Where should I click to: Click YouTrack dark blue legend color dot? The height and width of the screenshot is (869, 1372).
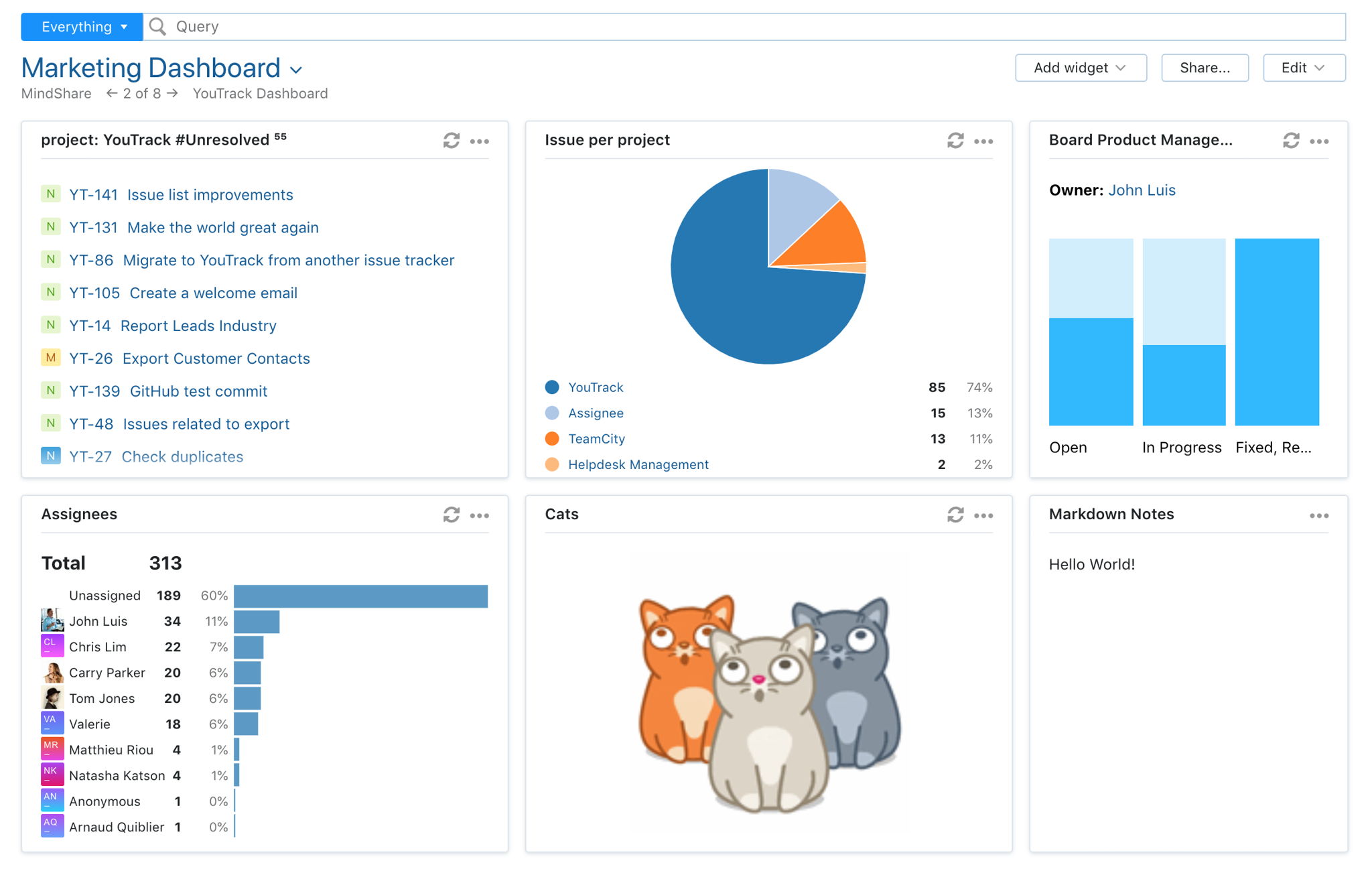click(552, 387)
